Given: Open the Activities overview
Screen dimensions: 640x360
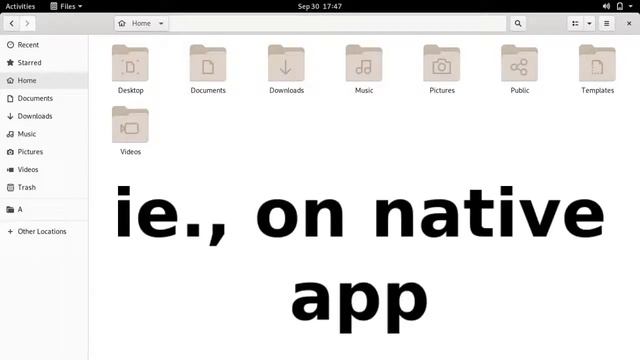Looking at the screenshot, I should (20, 6).
